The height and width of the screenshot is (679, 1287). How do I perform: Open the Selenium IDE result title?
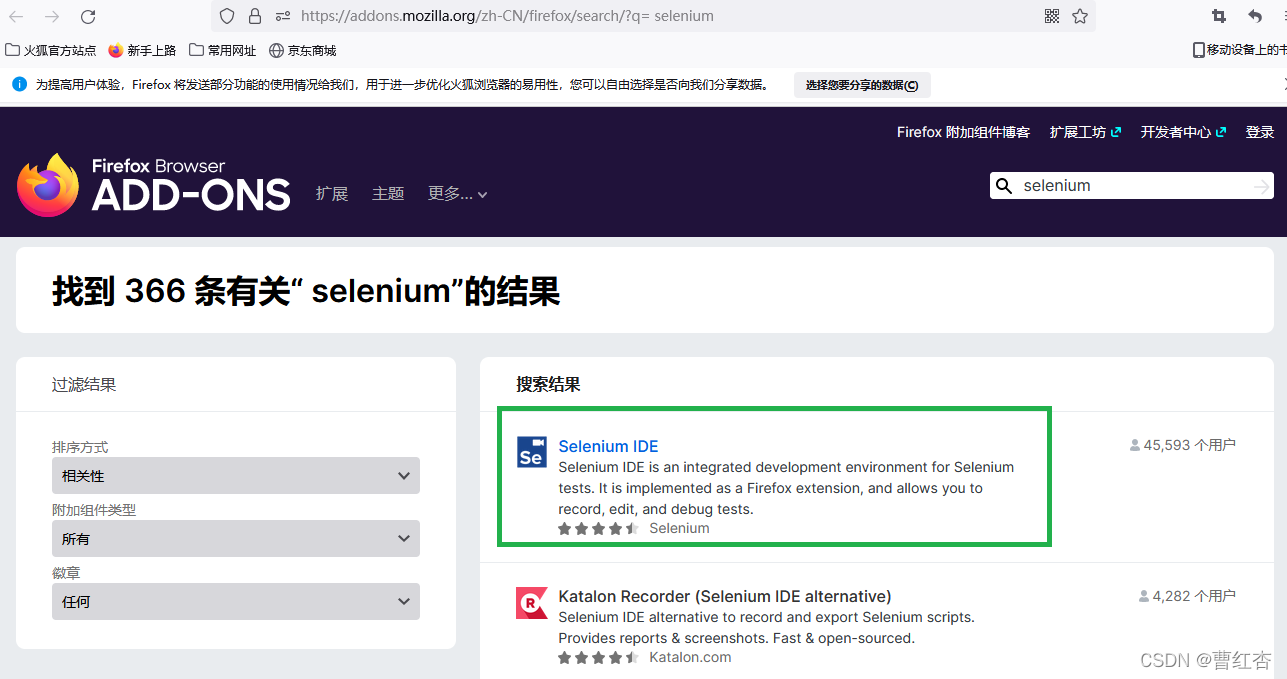click(x=608, y=446)
